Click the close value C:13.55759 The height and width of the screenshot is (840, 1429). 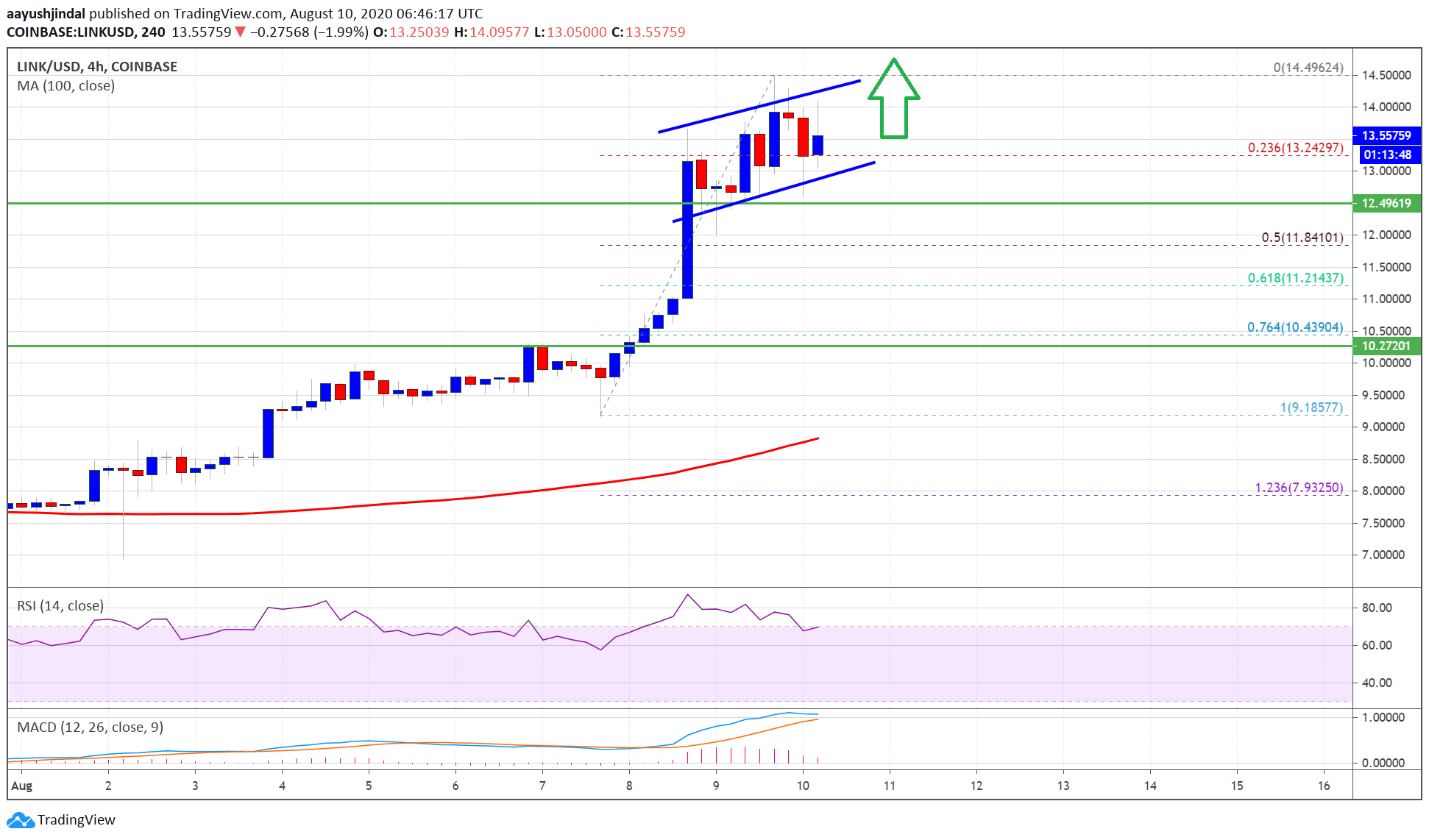pyautogui.click(x=648, y=32)
